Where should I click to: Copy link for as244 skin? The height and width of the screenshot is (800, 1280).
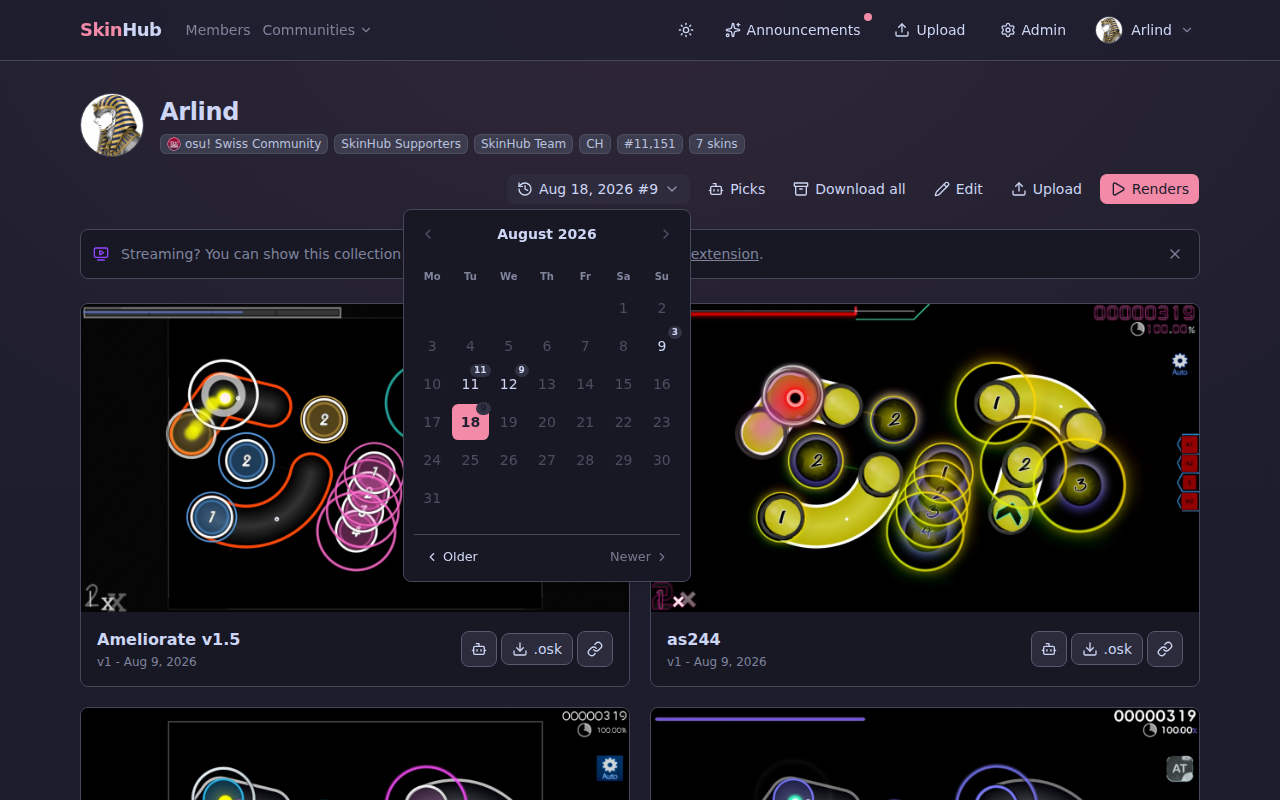(x=1165, y=649)
